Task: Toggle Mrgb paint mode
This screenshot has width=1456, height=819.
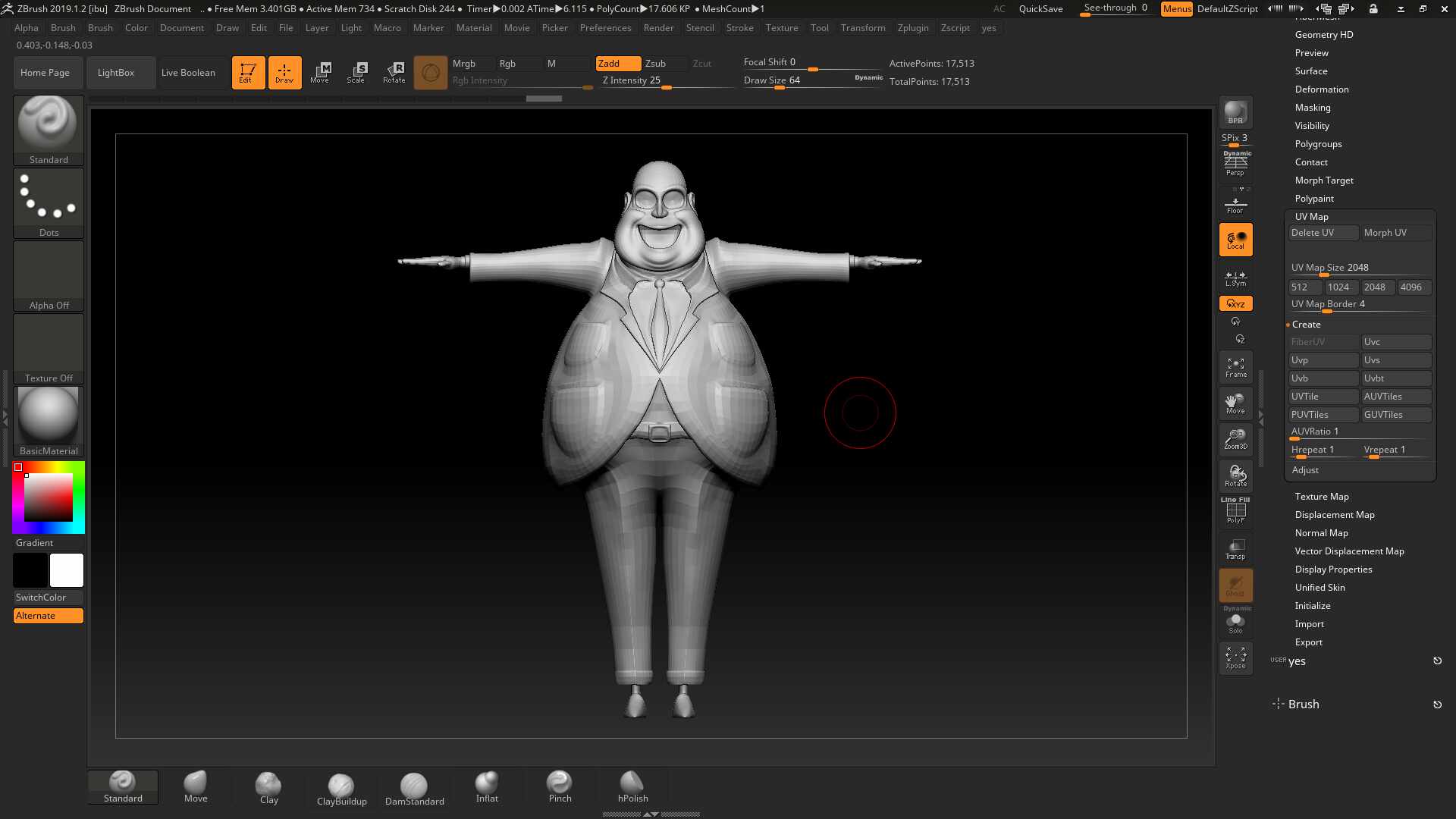Action: coord(472,64)
